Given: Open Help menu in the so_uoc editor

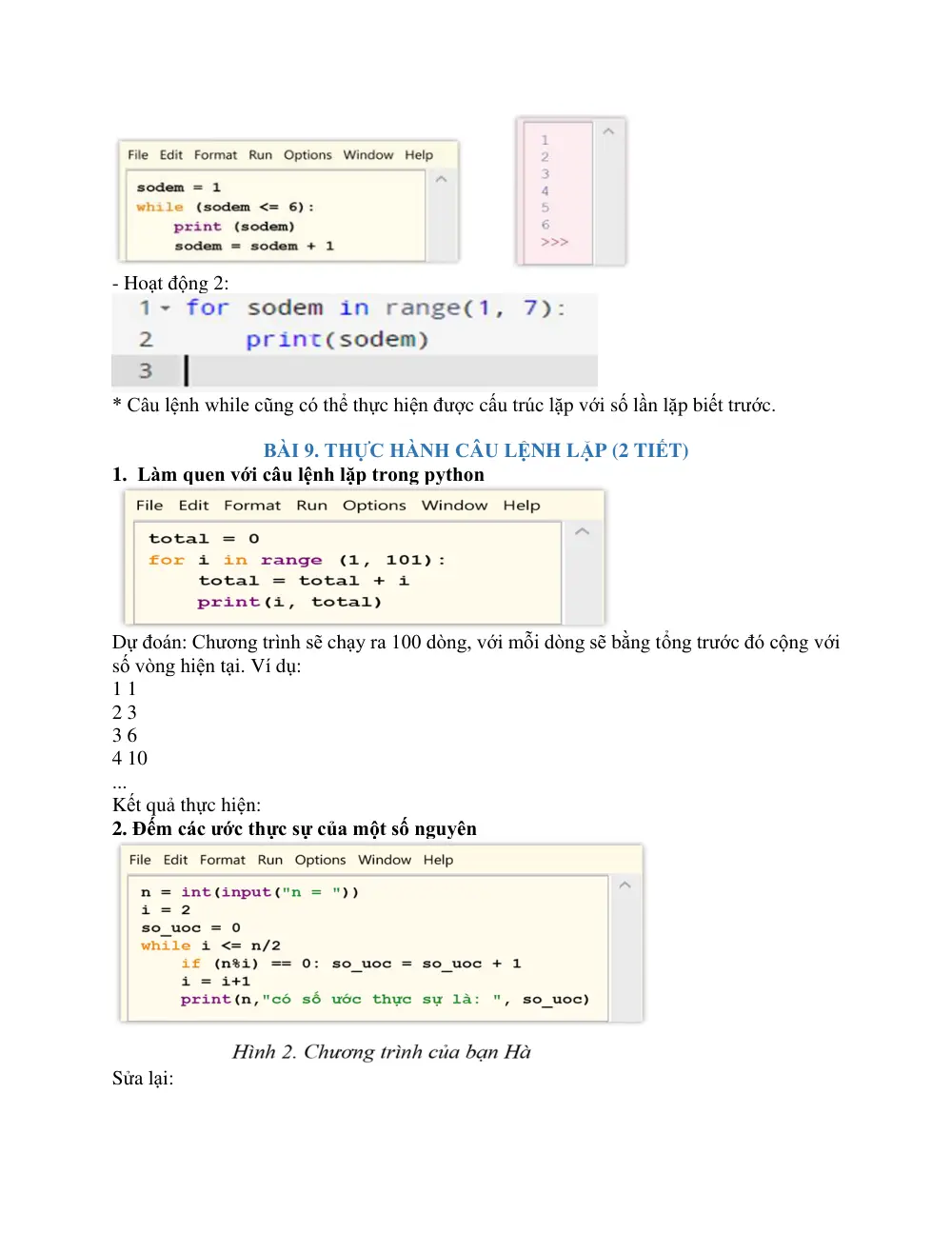Looking at the screenshot, I should 438,860.
